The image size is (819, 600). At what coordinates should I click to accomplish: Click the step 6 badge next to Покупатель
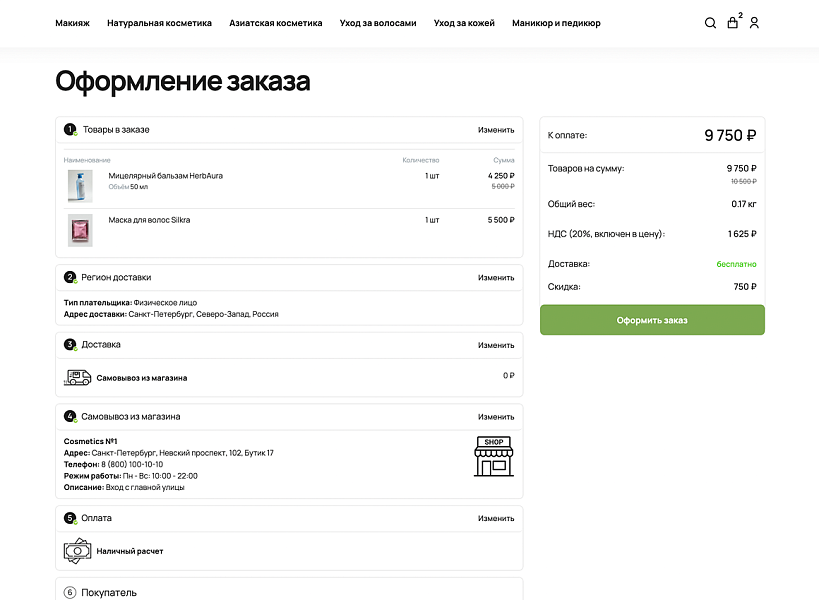coord(69,591)
